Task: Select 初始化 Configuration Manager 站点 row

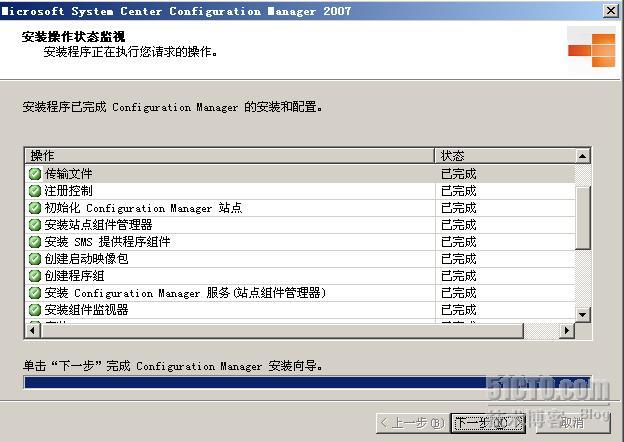Action: tap(143, 208)
